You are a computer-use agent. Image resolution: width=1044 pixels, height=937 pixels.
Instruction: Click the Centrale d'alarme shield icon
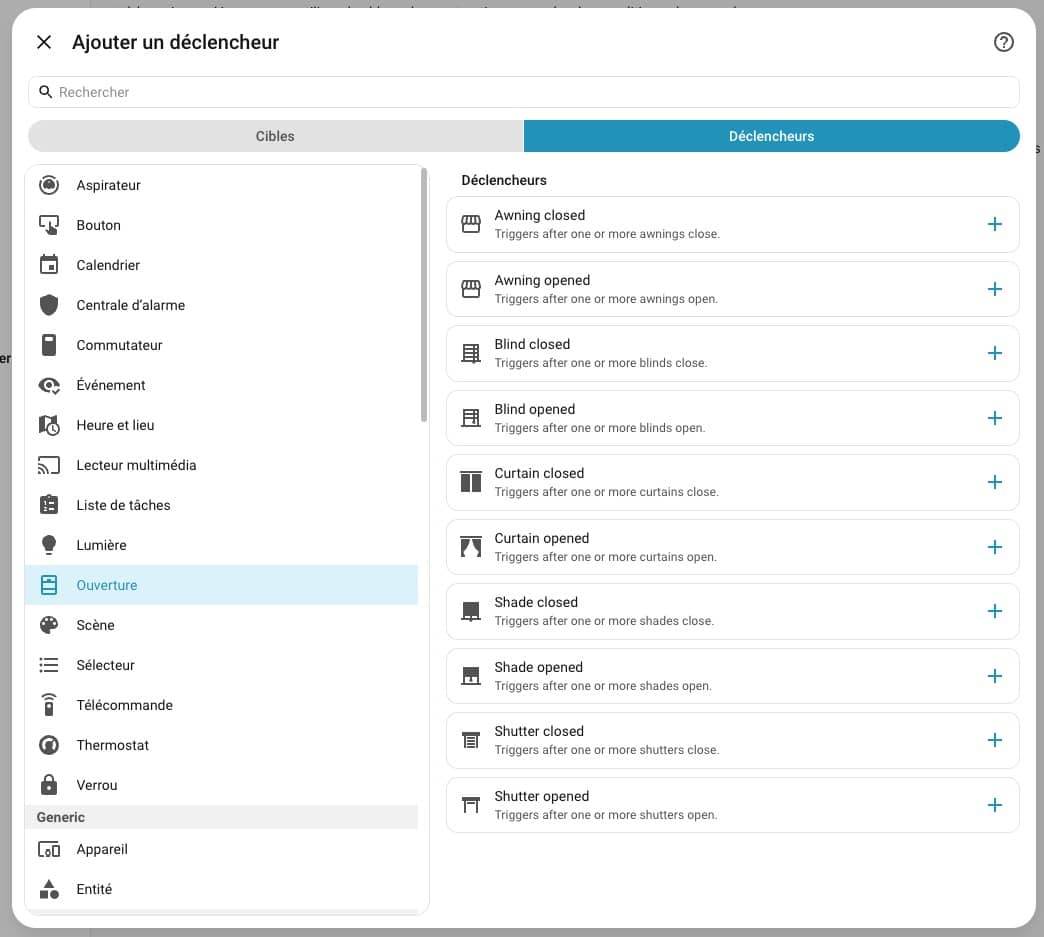click(x=49, y=305)
